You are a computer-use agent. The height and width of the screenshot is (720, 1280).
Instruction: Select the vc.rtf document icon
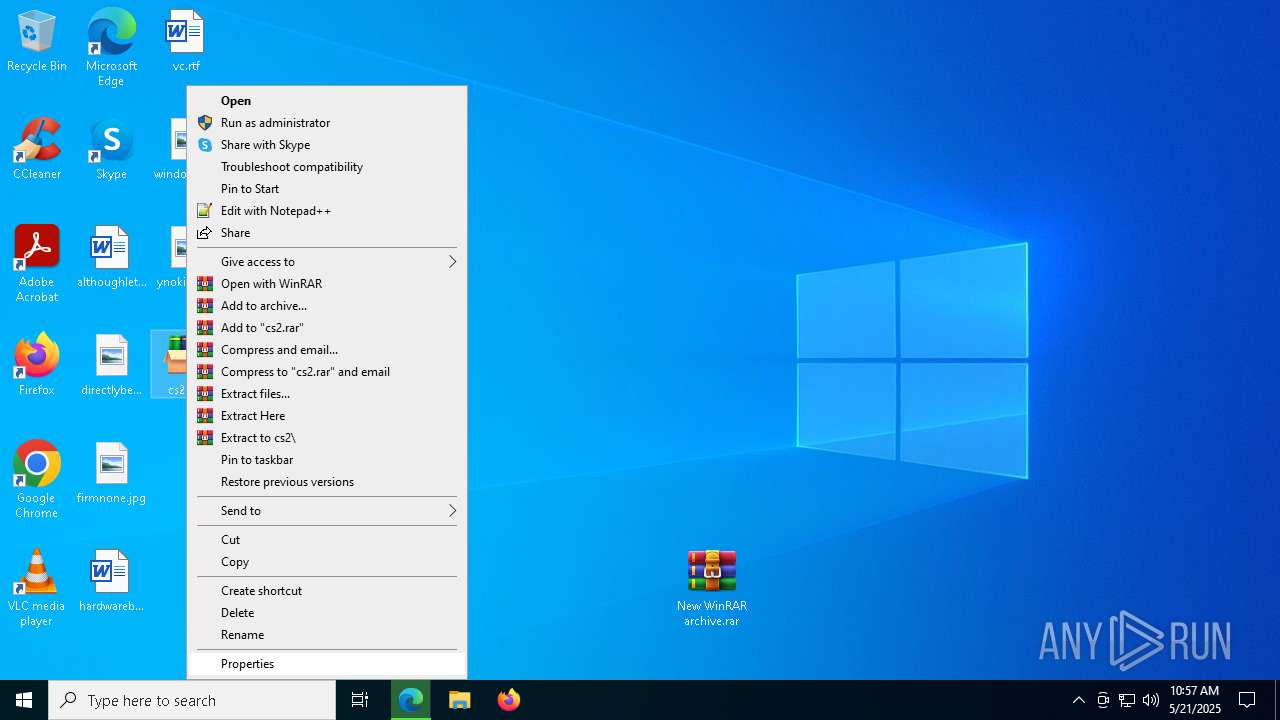pyautogui.click(x=185, y=42)
